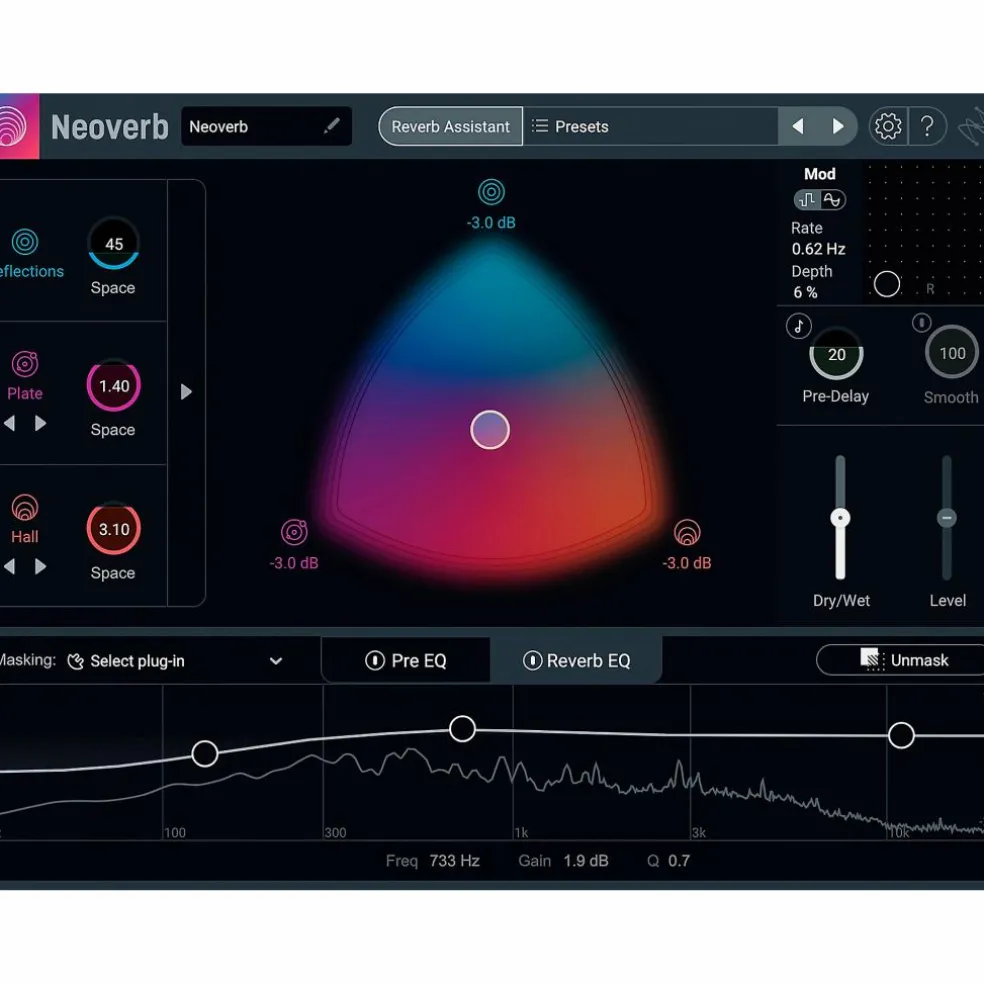Adjust Reflections Space knob 45
Screen dimensions: 984x984
pyautogui.click(x=114, y=243)
